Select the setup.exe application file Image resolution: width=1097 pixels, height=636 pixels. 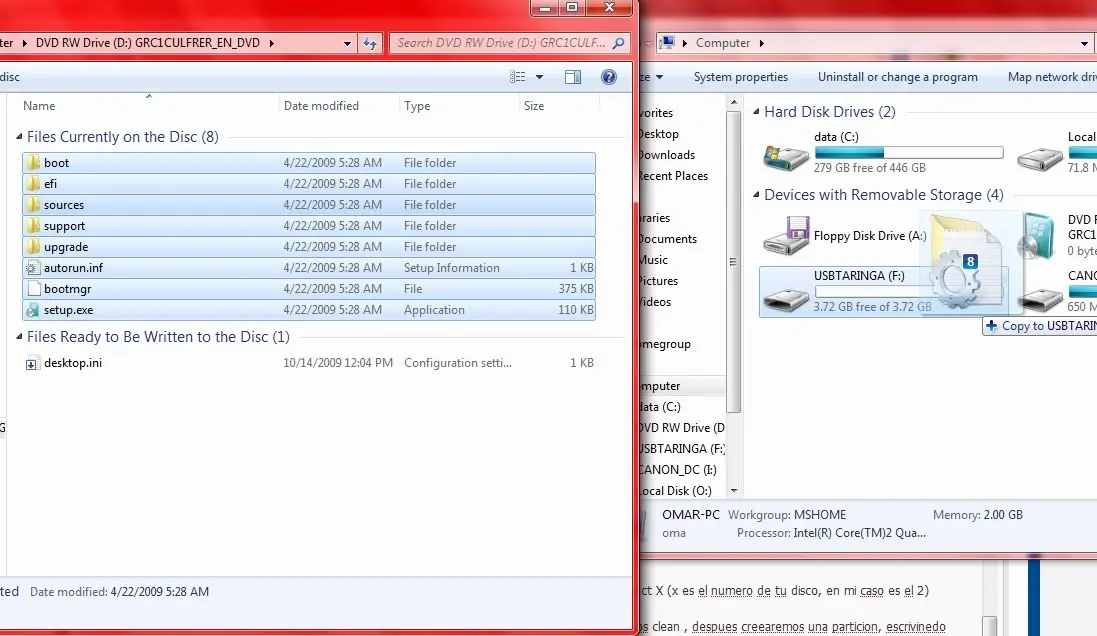coord(67,310)
